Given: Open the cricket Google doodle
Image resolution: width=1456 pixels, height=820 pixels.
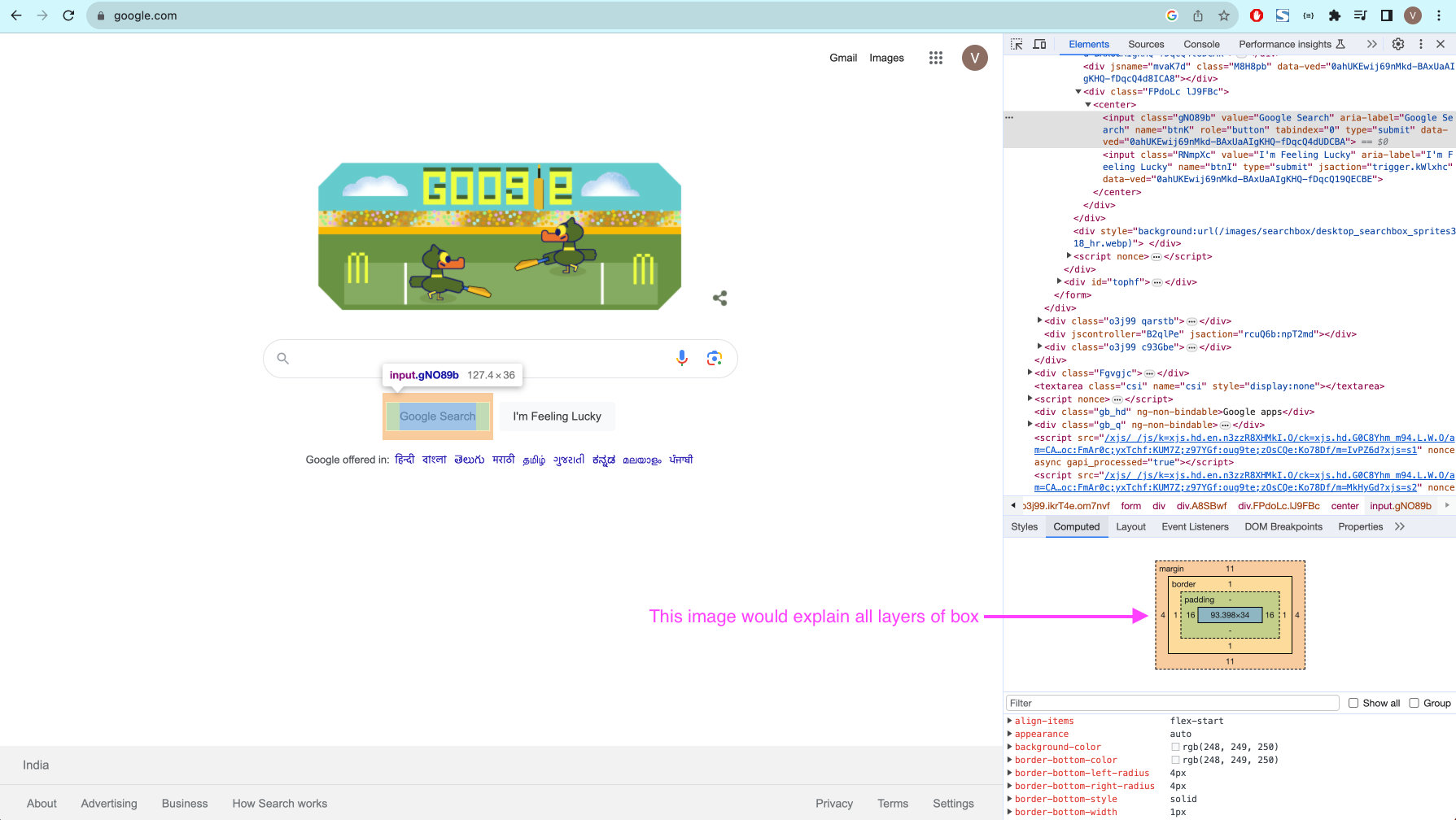Looking at the screenshot, I should coord(500,236).
